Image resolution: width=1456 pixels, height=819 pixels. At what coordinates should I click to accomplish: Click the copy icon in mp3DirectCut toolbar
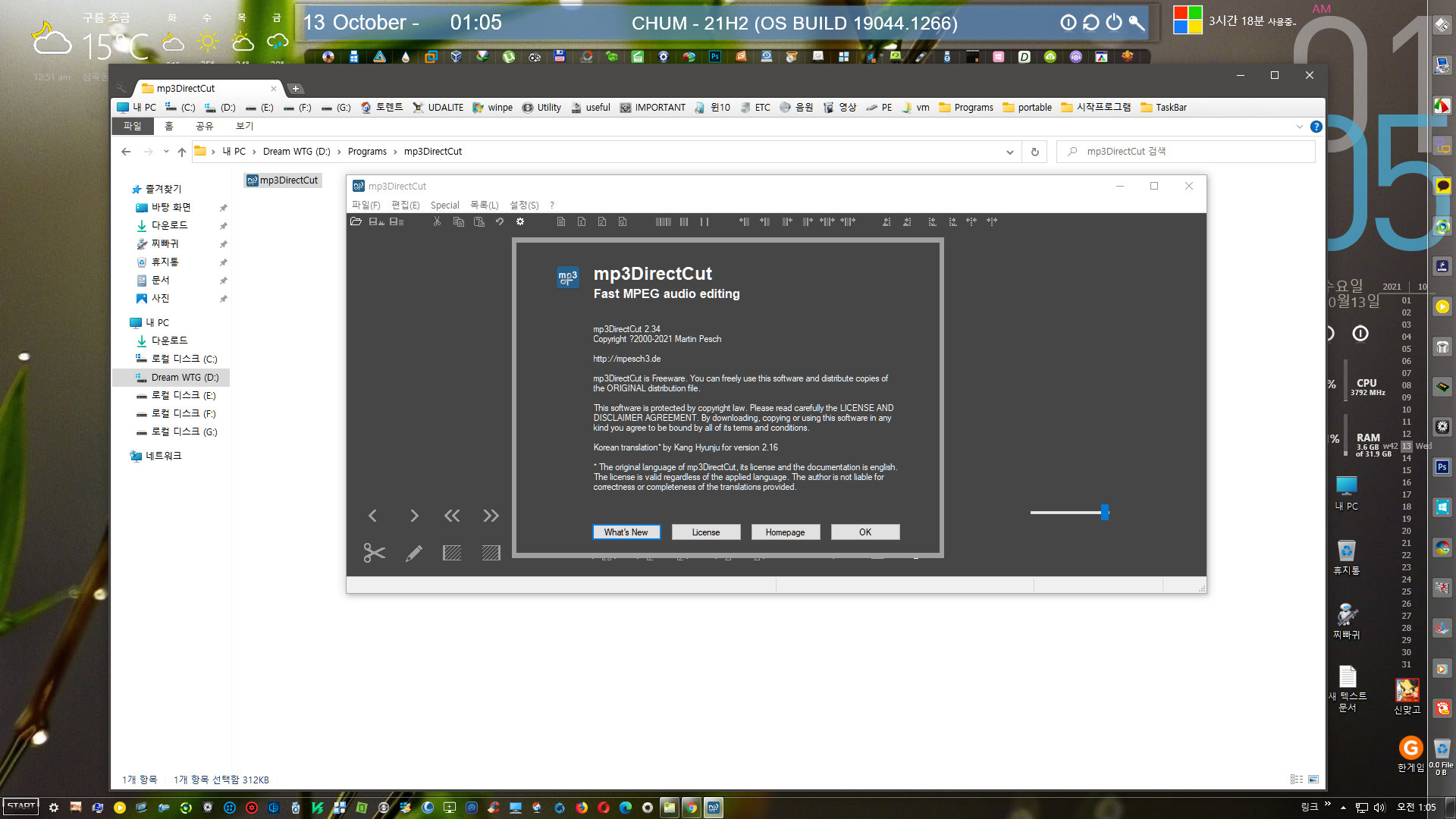458,221
